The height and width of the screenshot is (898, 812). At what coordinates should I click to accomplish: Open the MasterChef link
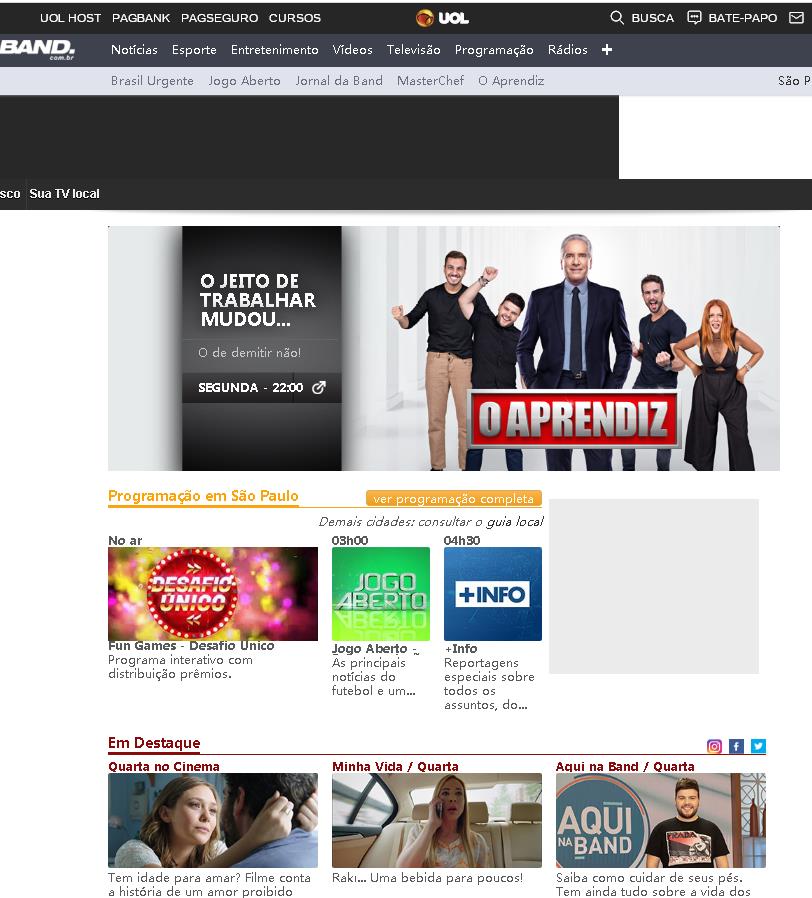pos(431,81)
